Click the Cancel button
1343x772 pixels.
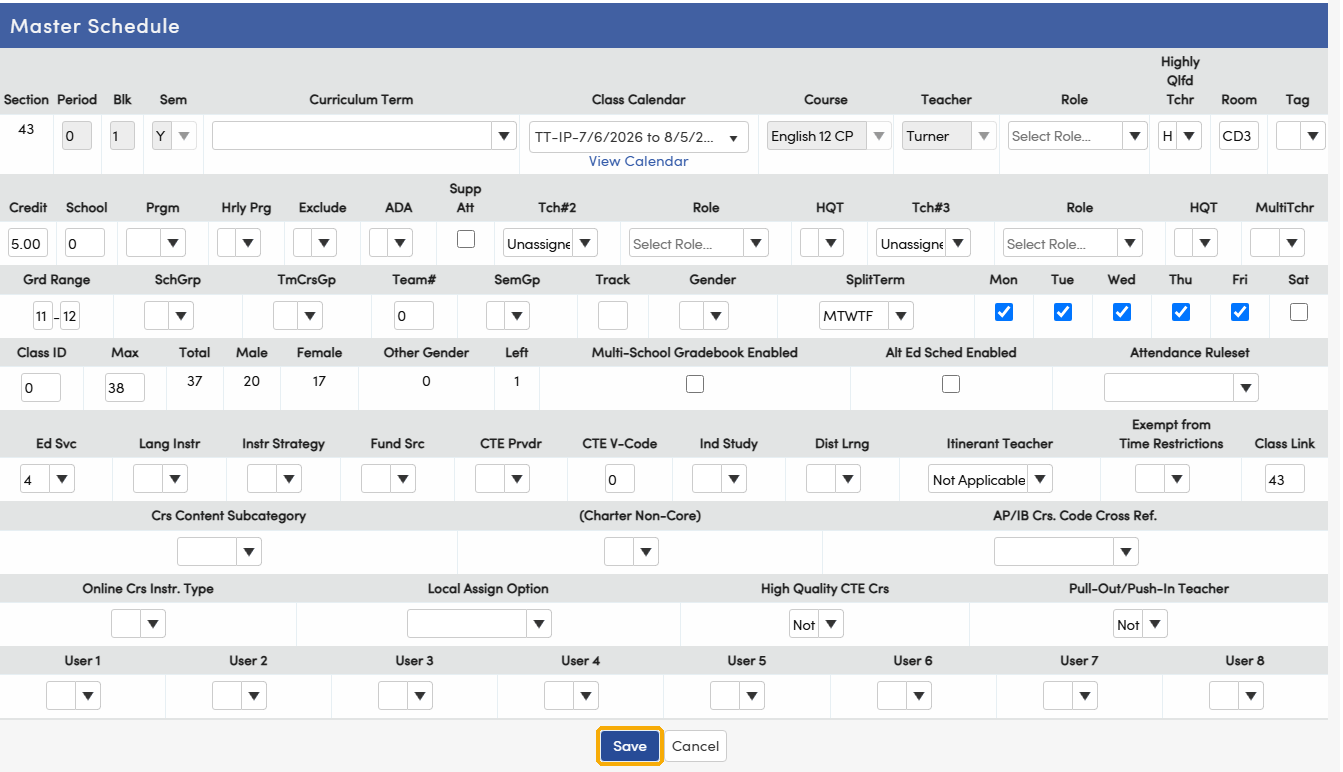point(696,746)
